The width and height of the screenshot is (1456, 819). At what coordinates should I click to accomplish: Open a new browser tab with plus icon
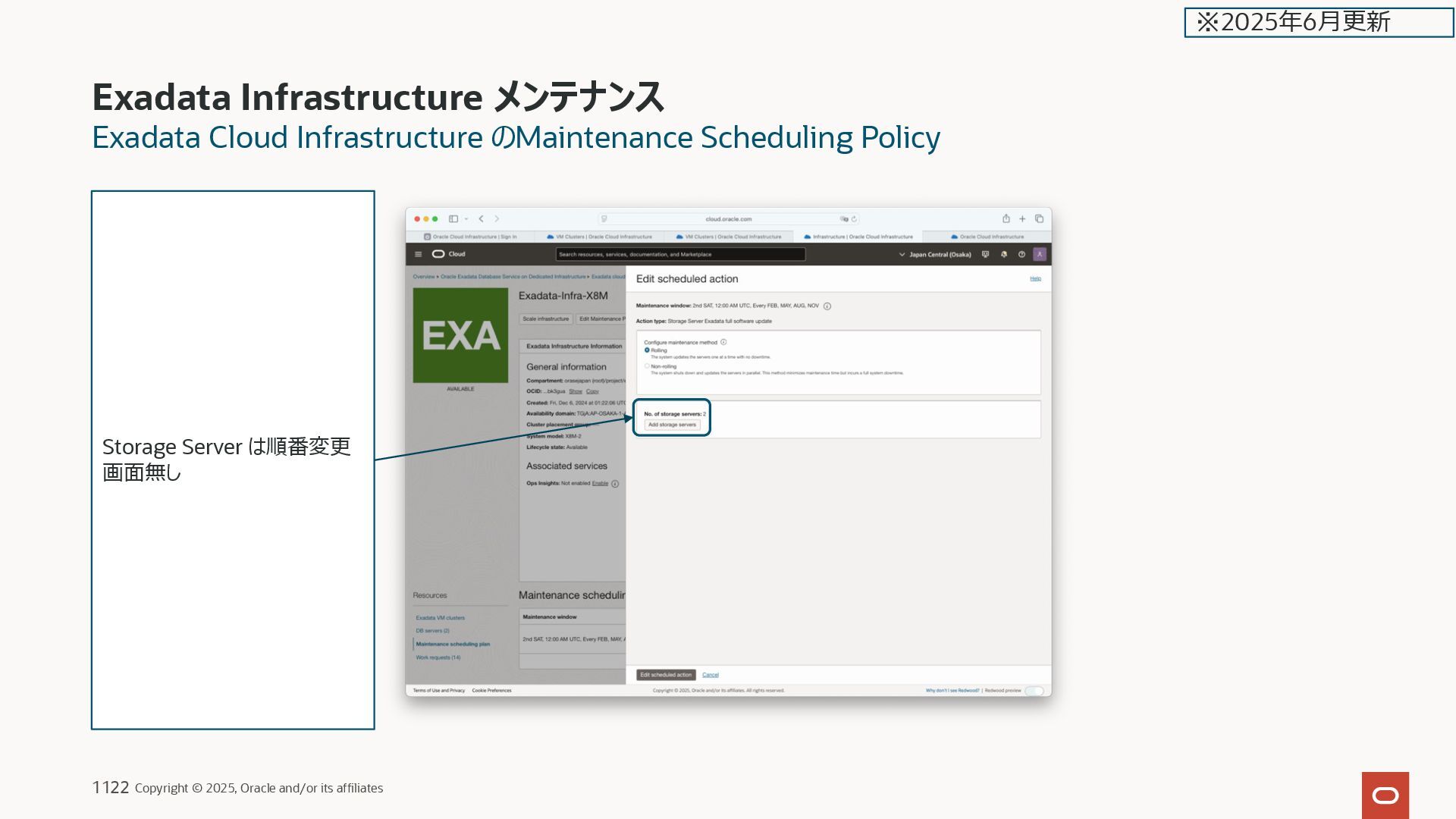pos(1022,219)
